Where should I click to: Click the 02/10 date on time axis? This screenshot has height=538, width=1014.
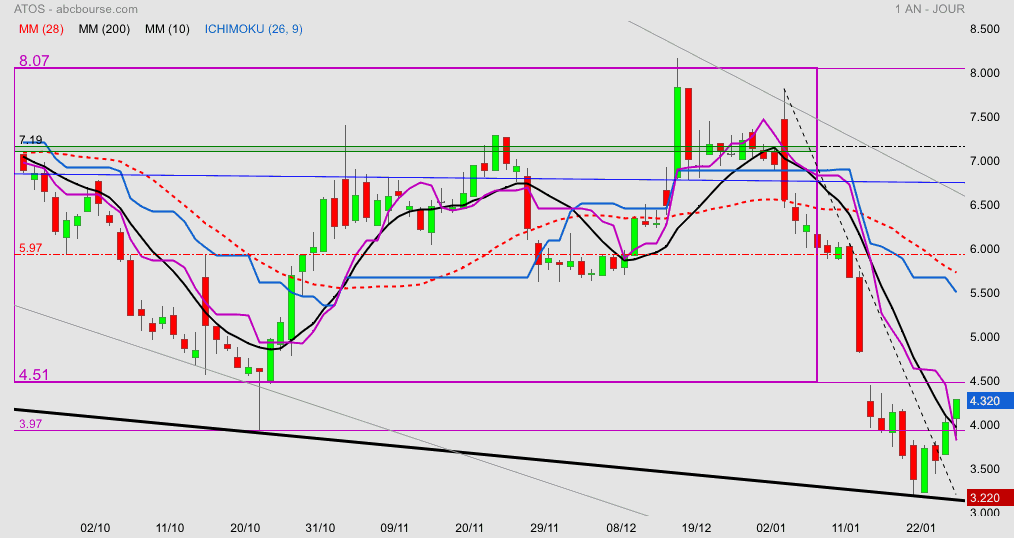95,528
